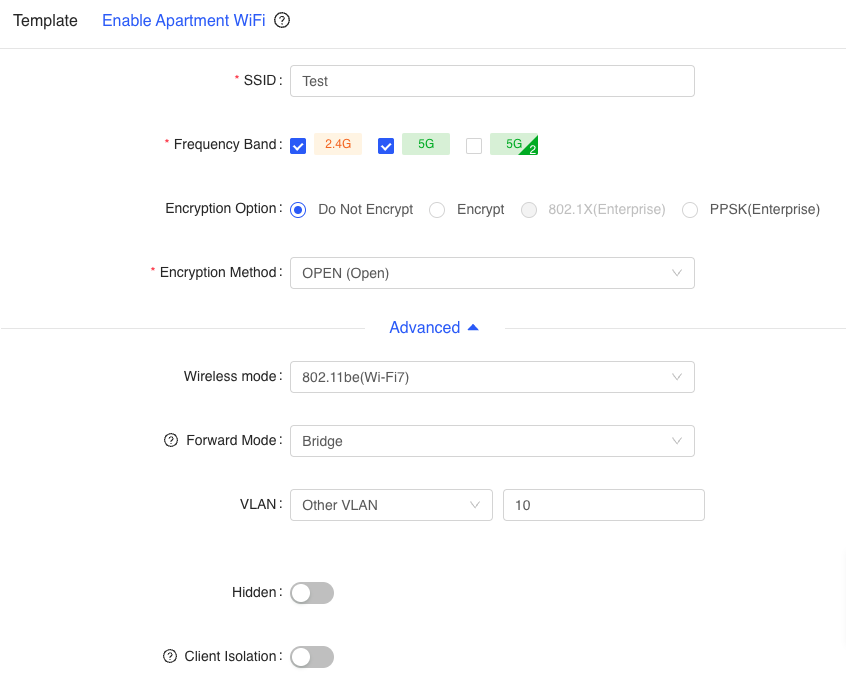Click the 5G frequency band badge
This screenshot has height=700, width=846.
coord(426,144)
